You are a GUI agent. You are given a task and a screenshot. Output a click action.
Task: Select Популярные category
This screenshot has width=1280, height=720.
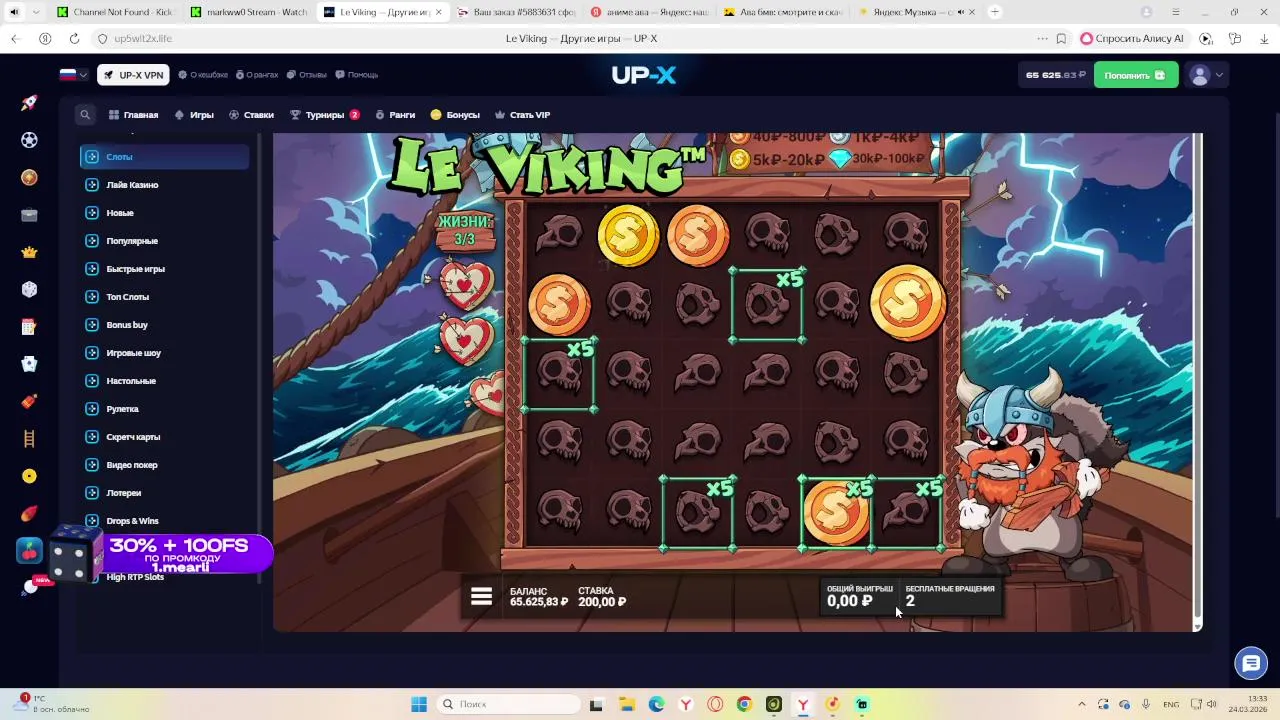click(x=165, y=241)
